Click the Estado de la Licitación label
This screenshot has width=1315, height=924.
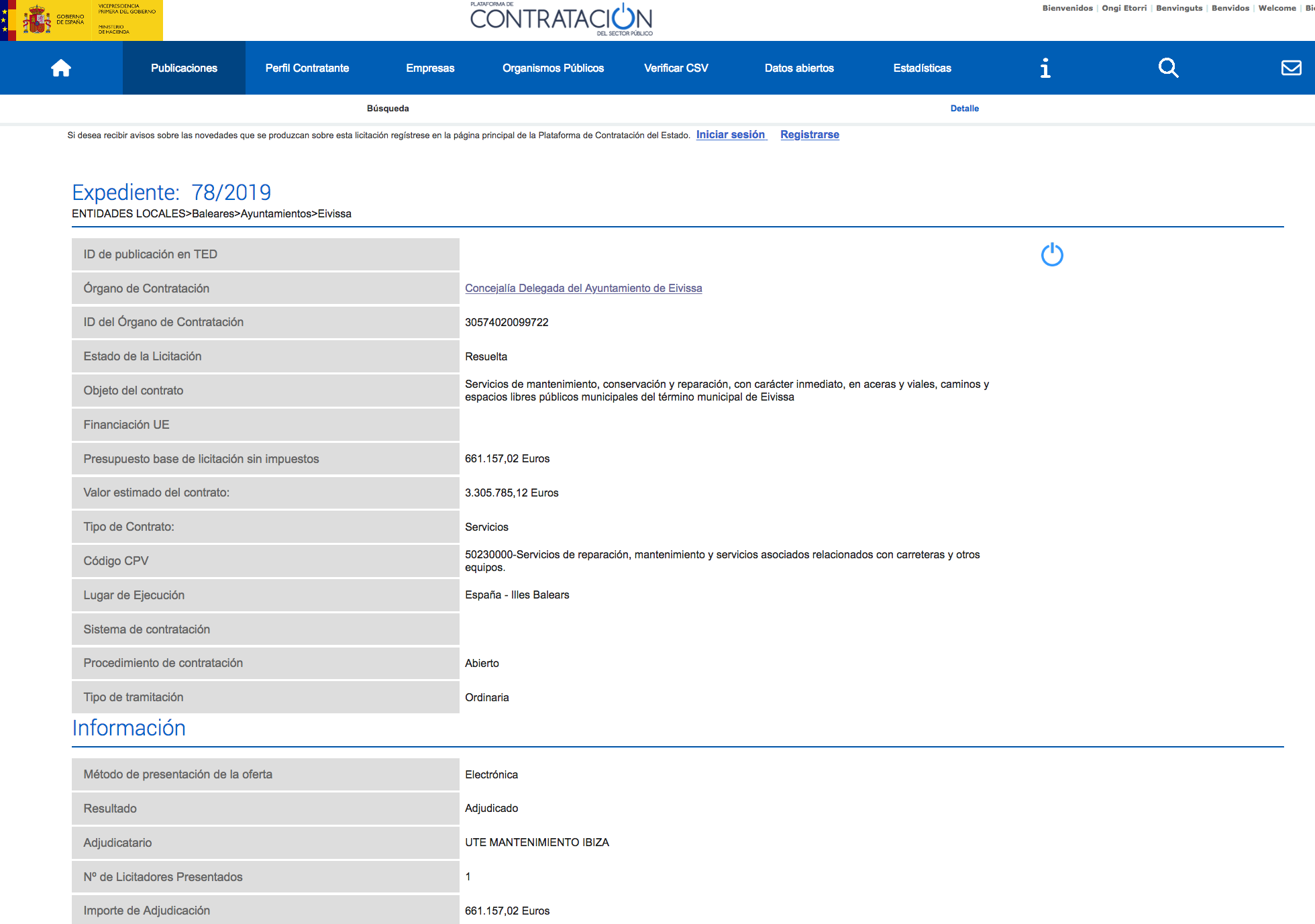pos(142,356)
